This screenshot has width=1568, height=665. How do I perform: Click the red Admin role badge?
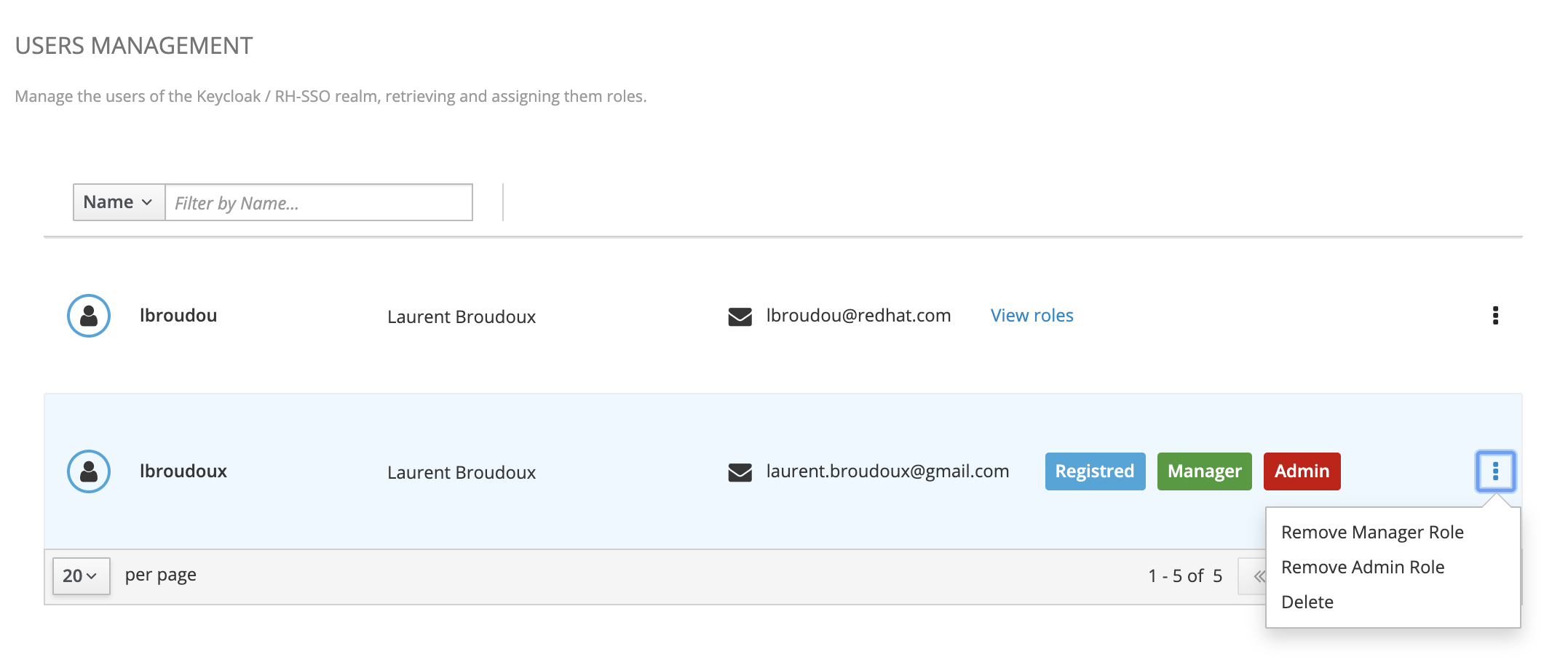1302,471
